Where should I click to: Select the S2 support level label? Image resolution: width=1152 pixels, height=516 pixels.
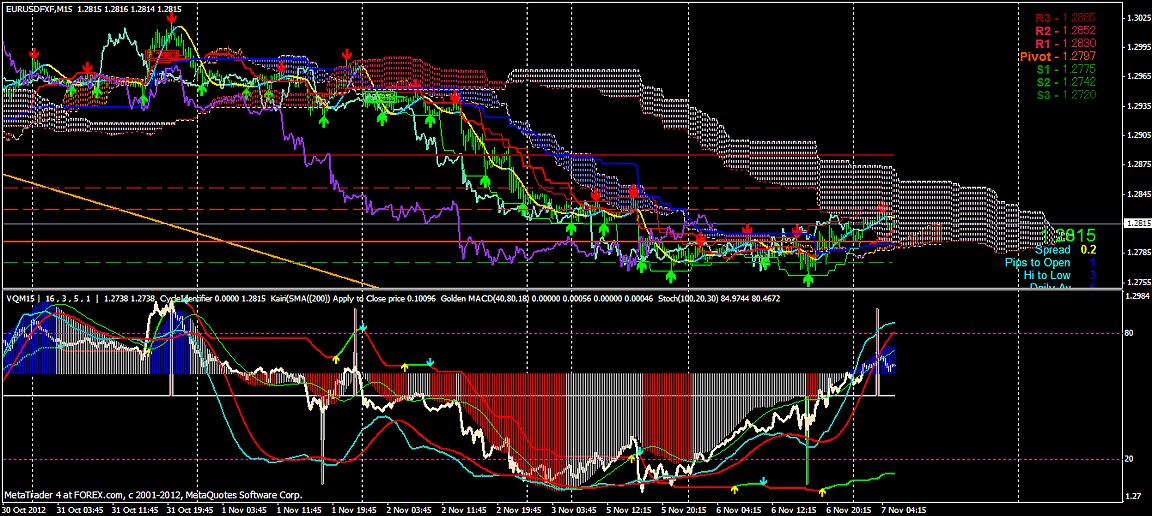tap(1065, 83)
